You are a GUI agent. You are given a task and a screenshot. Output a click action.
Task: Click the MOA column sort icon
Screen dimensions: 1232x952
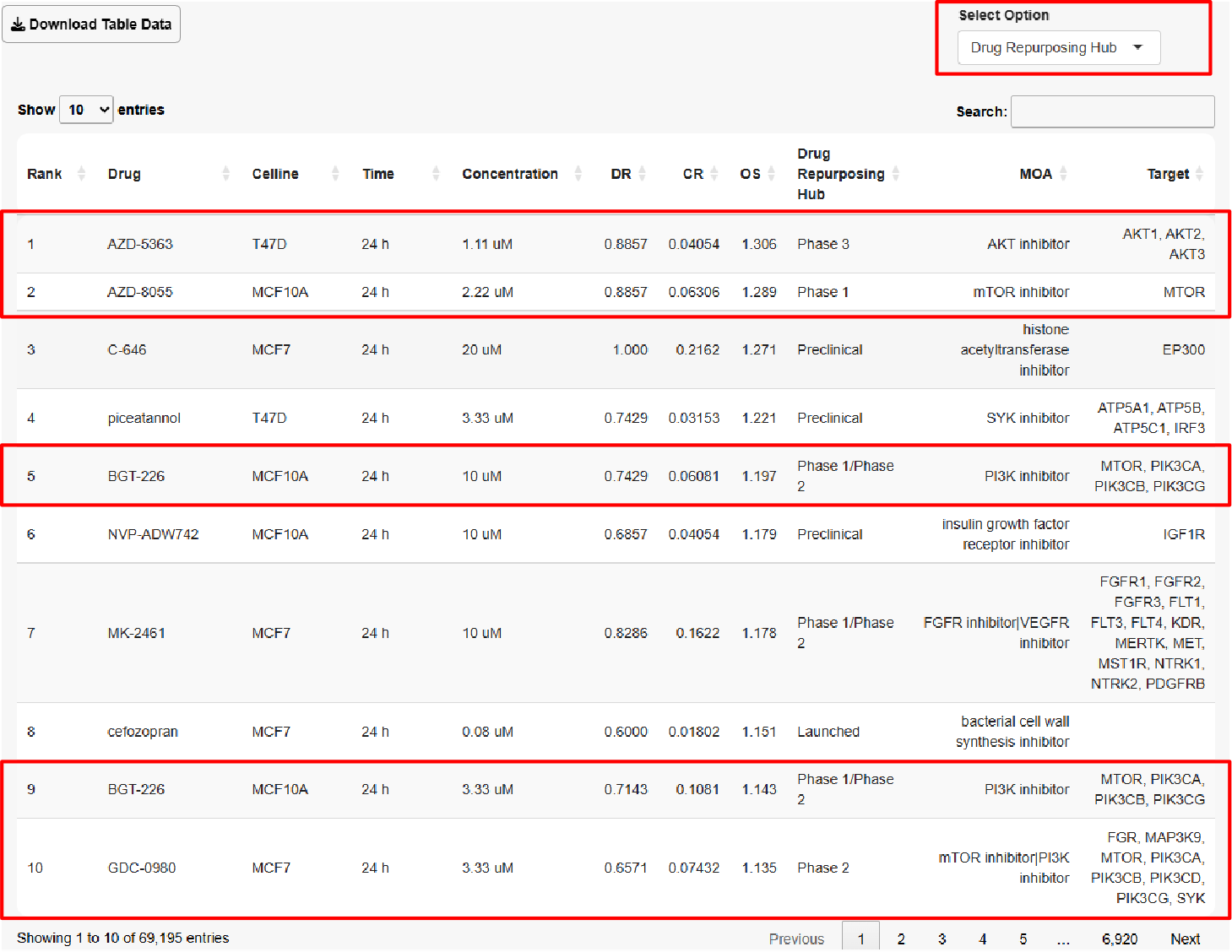pyautogui.click(x=1063, y=174)
